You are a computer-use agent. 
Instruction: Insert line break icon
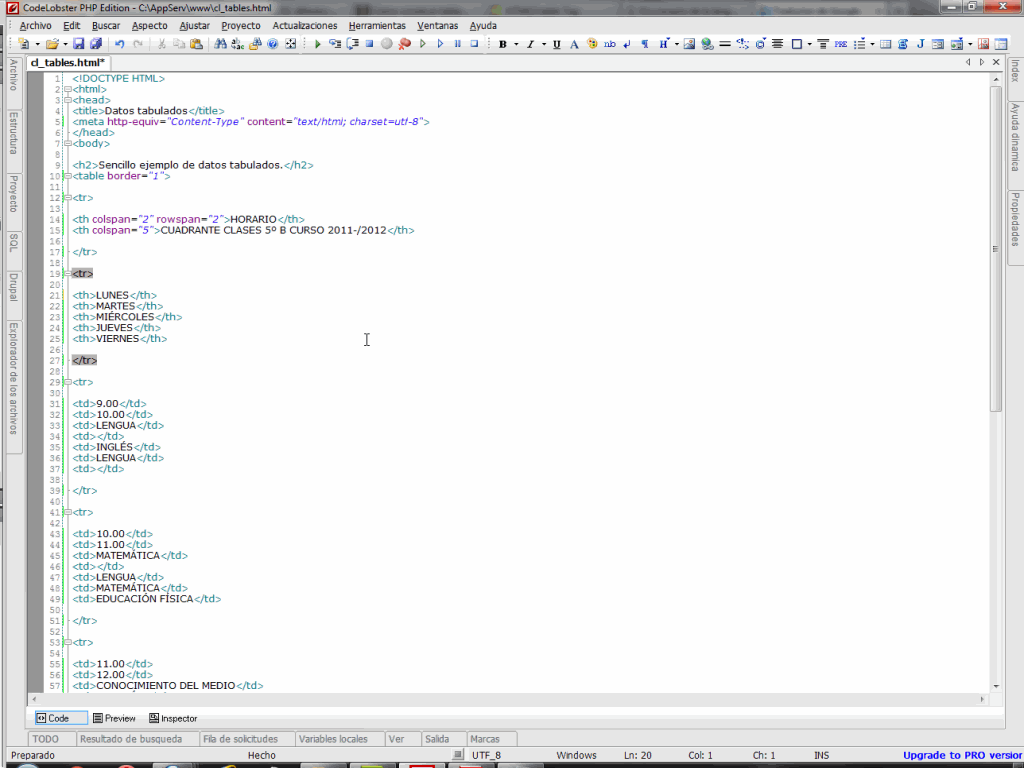pos(627,44)
